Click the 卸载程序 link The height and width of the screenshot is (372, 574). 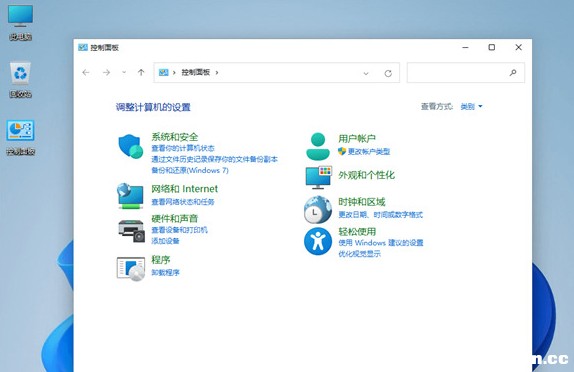165,272
